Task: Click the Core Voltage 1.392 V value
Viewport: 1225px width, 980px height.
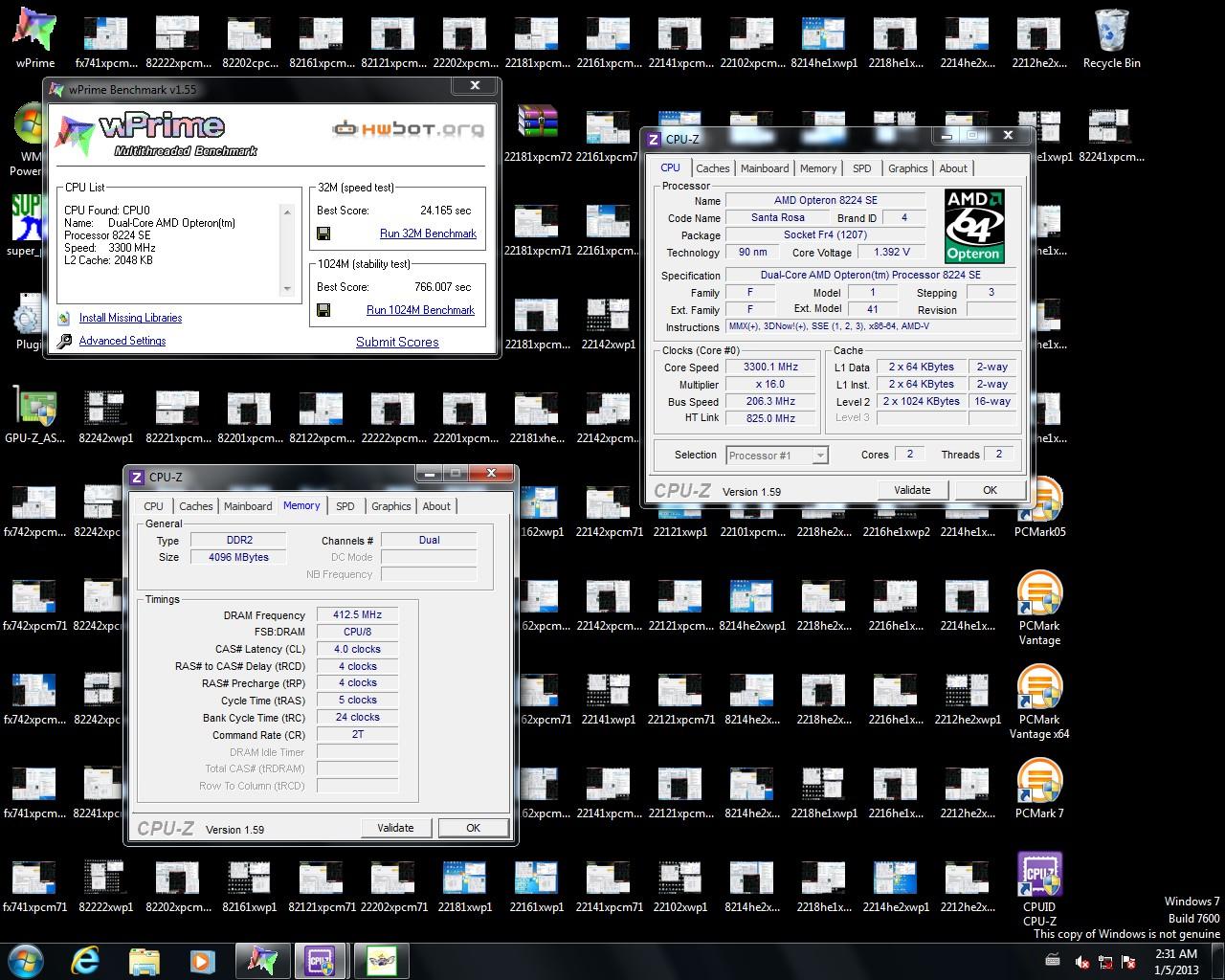Action: (892, 252)
